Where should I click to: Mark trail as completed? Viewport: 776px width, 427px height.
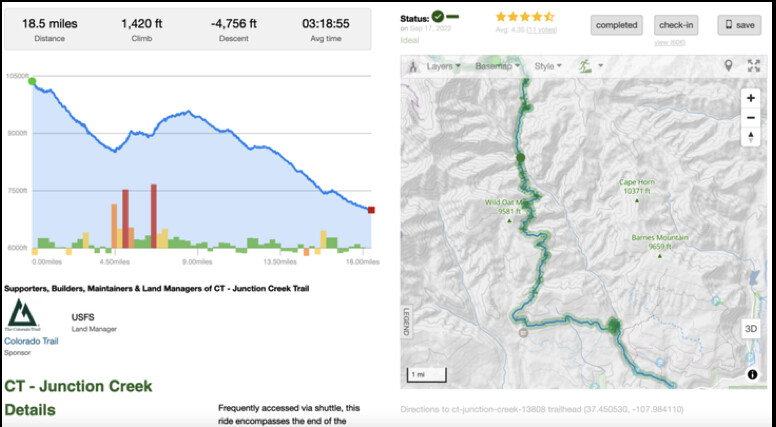click(x=616, y=25)
